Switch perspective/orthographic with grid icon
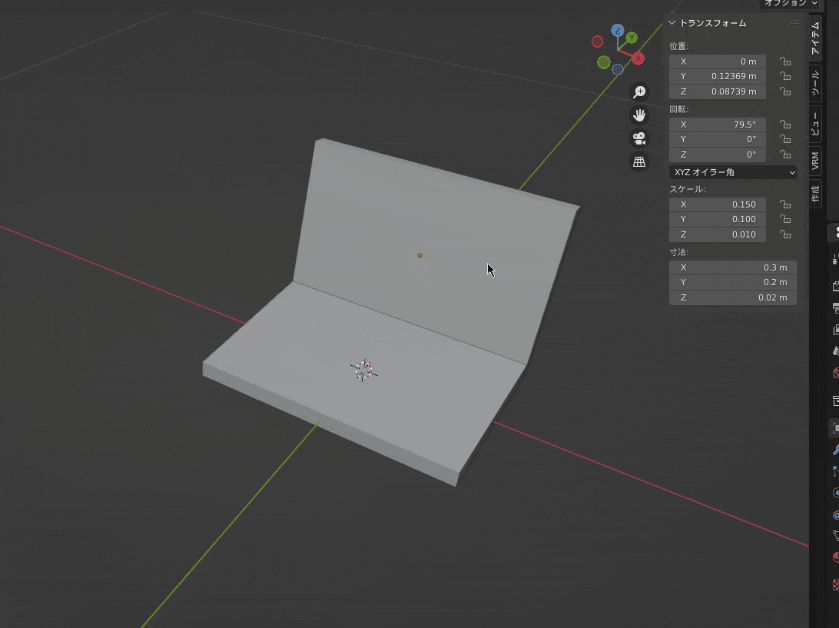Viewport: 839px width, 628px height. 639,161
